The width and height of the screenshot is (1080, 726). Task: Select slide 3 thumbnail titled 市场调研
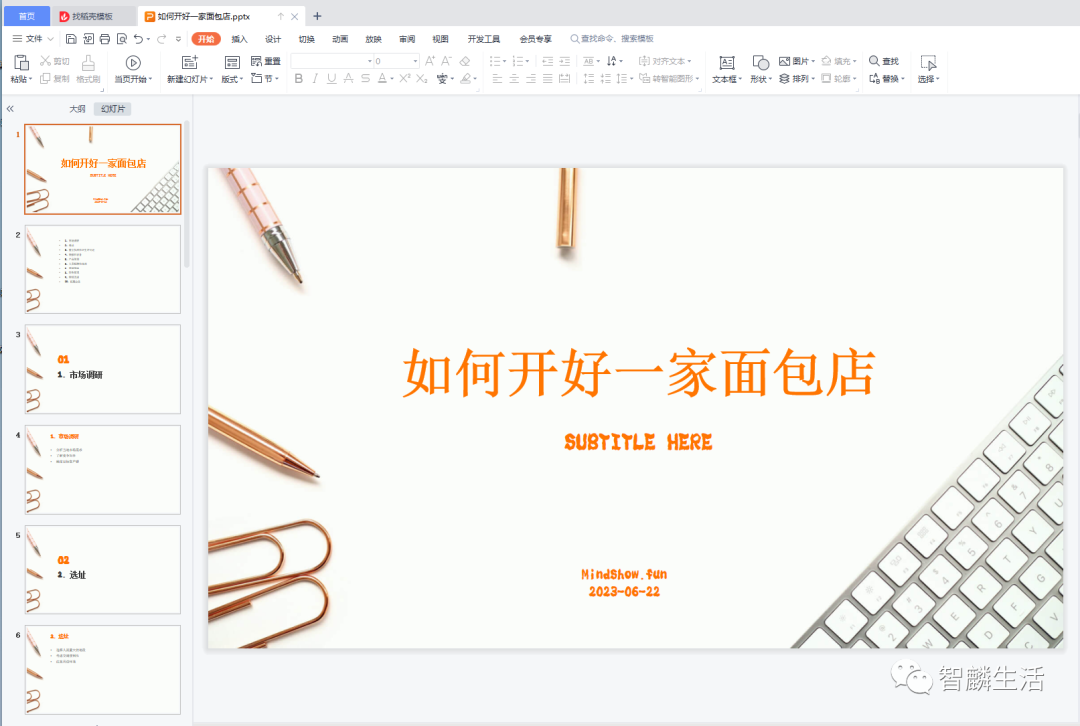point(103,369)
